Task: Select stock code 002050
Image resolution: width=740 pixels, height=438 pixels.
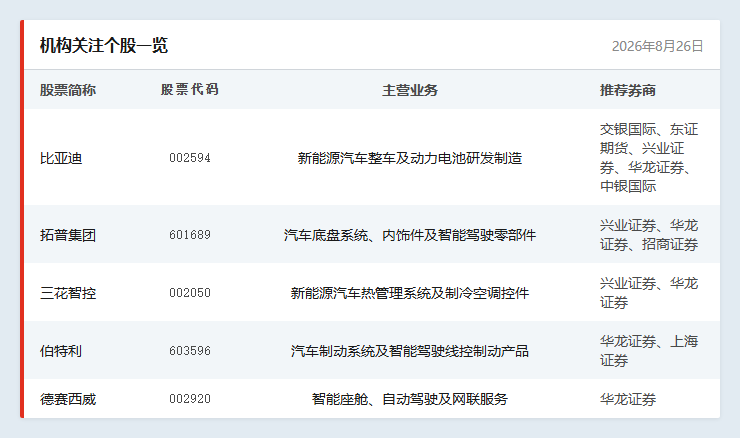Action: pos(190,293)
